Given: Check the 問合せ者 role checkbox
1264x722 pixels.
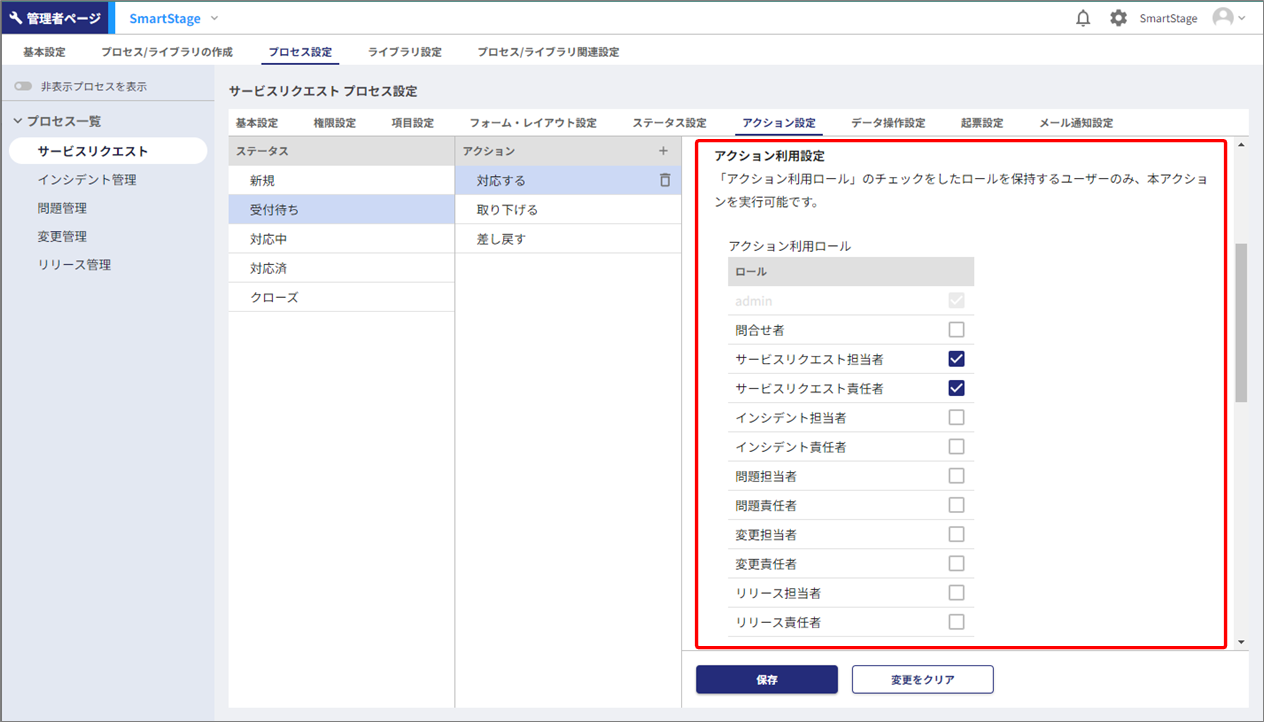Looking at the screenshot, I should coord(956,330).
